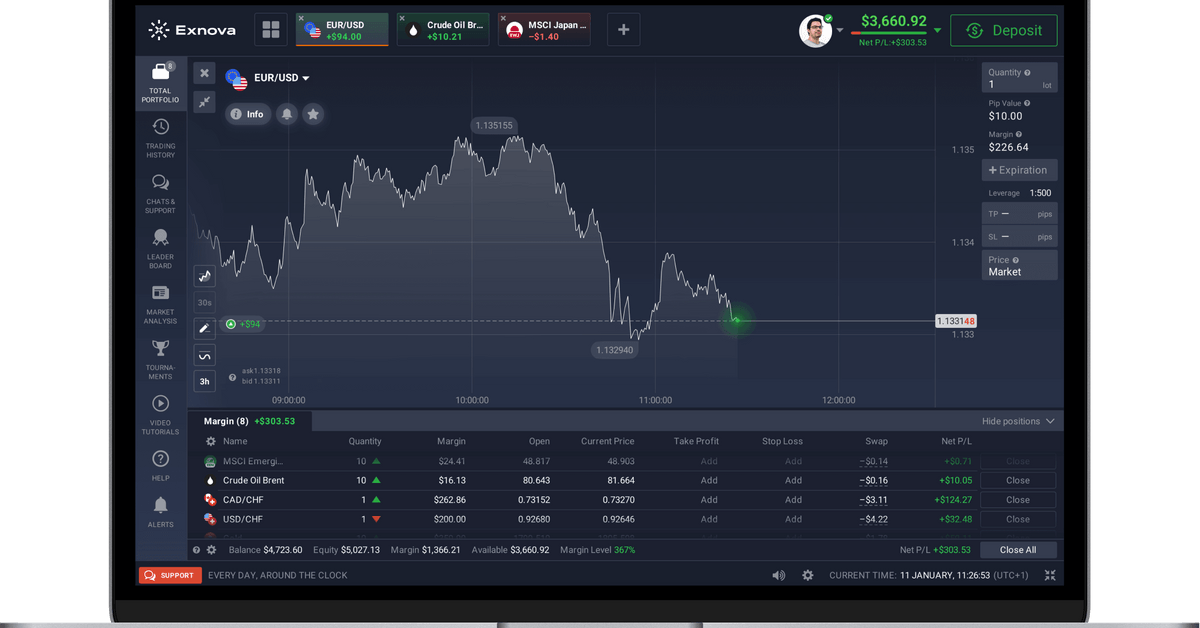Open the indicators tool
Image resolution: width=1200 pixels, height=628 pixels.
204,354
